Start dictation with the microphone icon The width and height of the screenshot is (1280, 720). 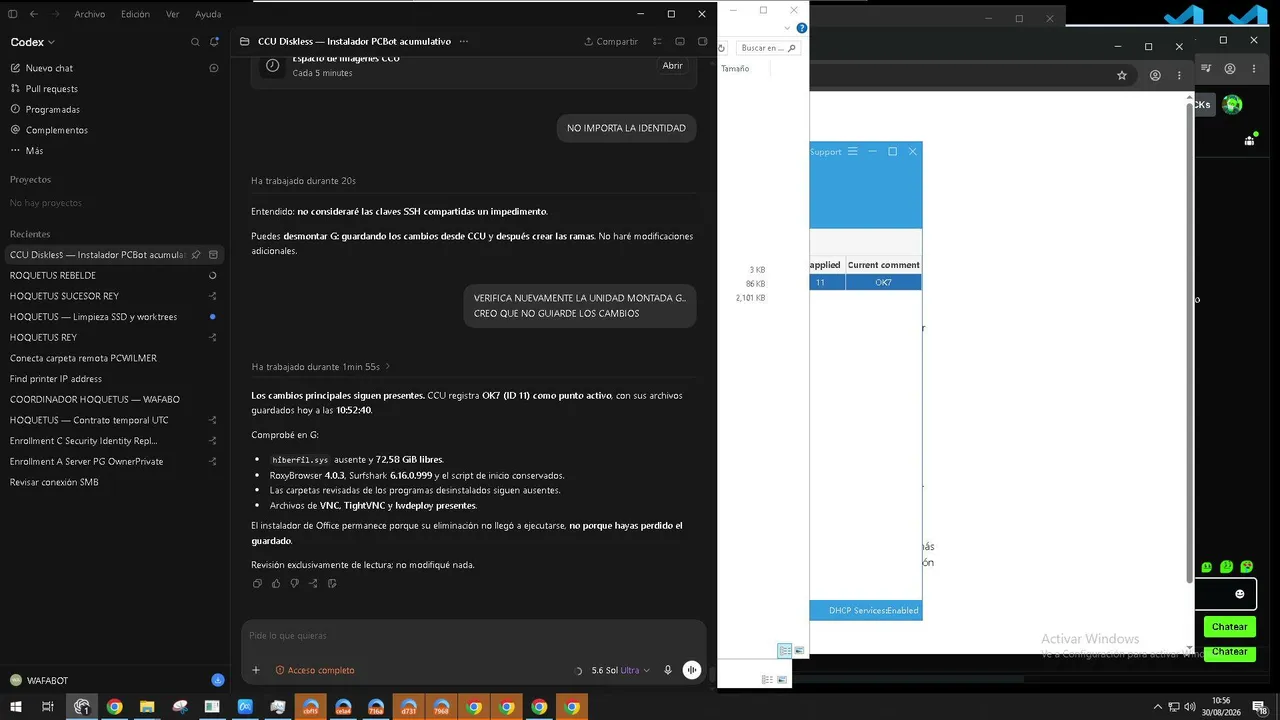tap(668, 670)
